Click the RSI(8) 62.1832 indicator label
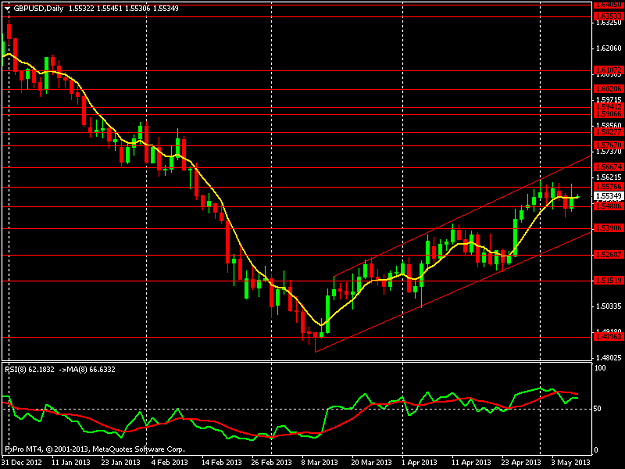Screen dimensions: 625x469 (29, 369)
